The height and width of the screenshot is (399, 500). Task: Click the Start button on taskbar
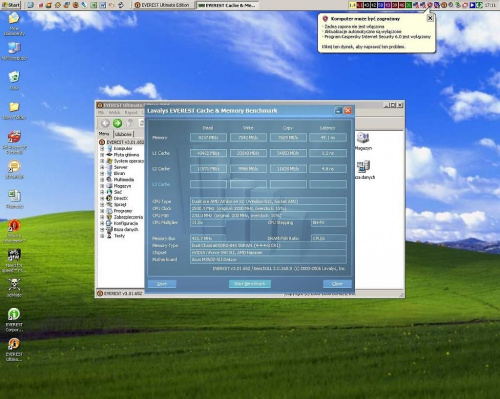[11, 5]
